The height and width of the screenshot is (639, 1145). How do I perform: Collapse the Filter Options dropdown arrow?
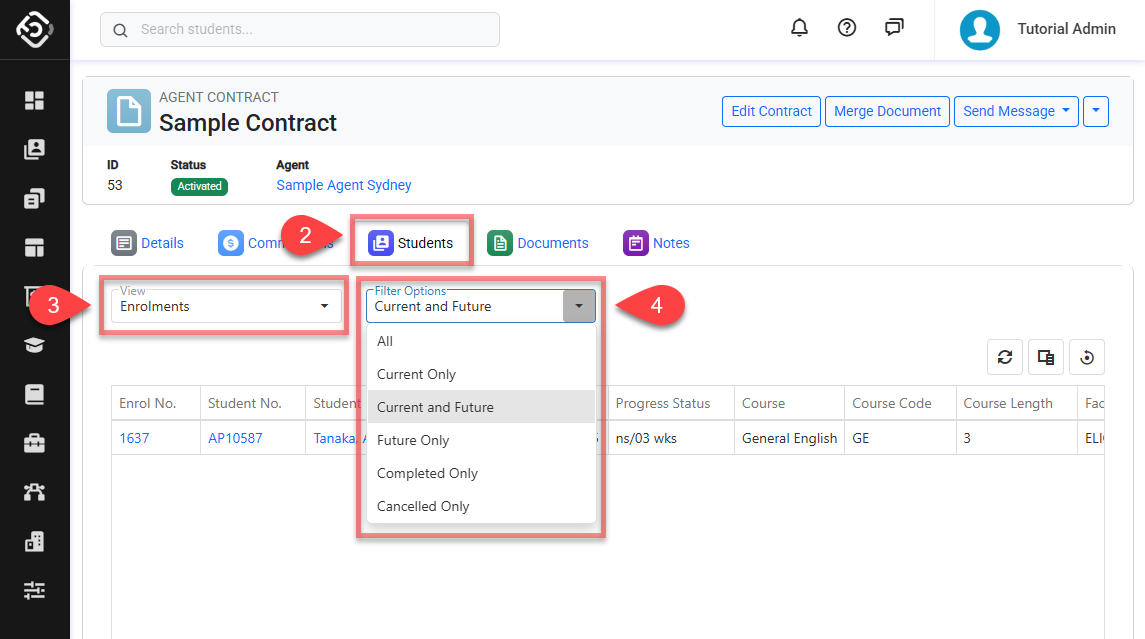coord(579,306)
